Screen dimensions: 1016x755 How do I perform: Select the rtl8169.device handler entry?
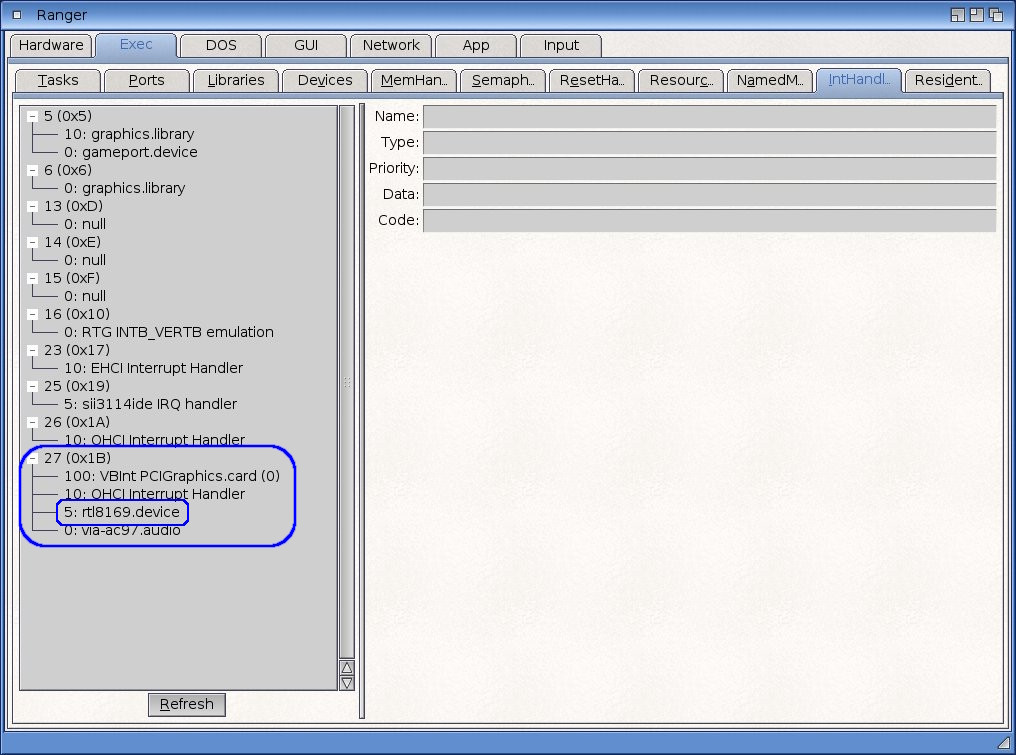click(122, 512)
